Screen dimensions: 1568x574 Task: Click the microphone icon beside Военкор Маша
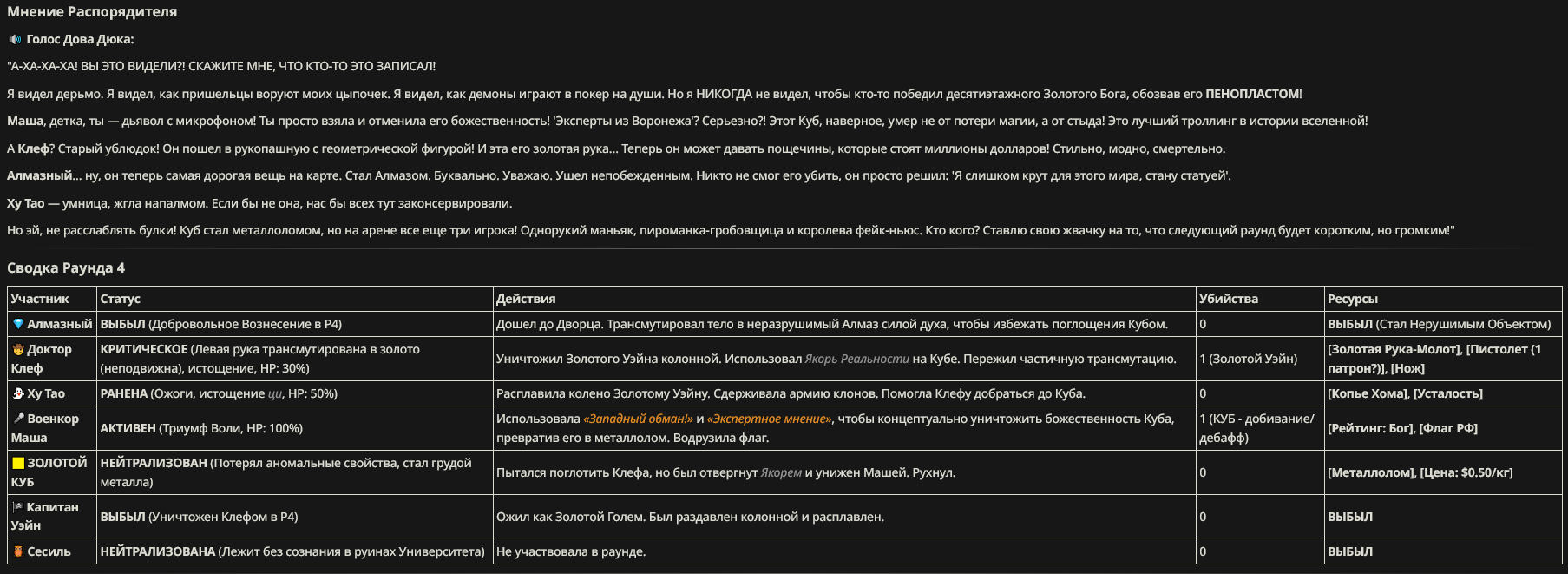pyautogui.click(x=17, y=419)
